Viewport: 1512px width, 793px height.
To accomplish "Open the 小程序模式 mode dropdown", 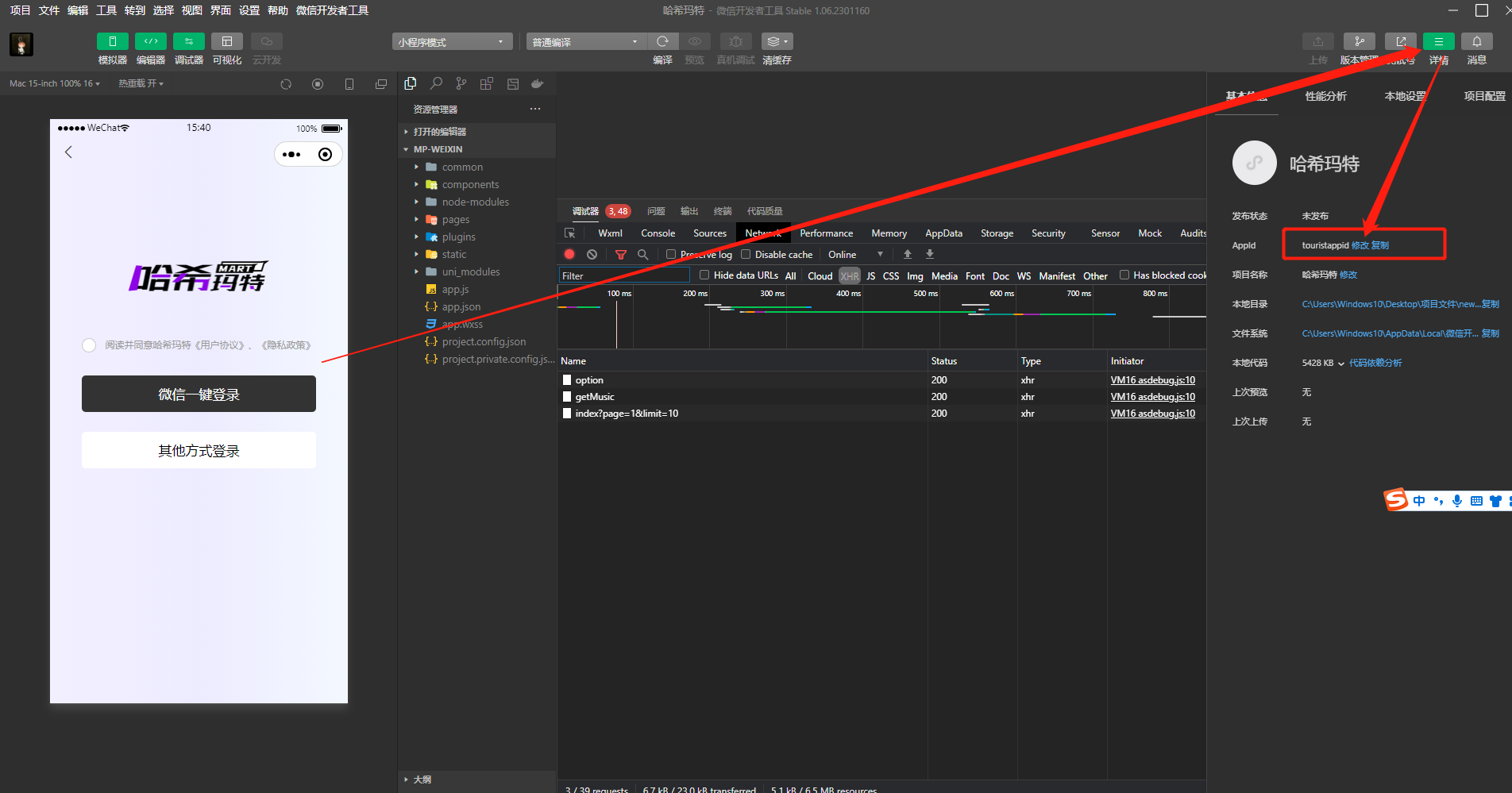I will point(452,41).
